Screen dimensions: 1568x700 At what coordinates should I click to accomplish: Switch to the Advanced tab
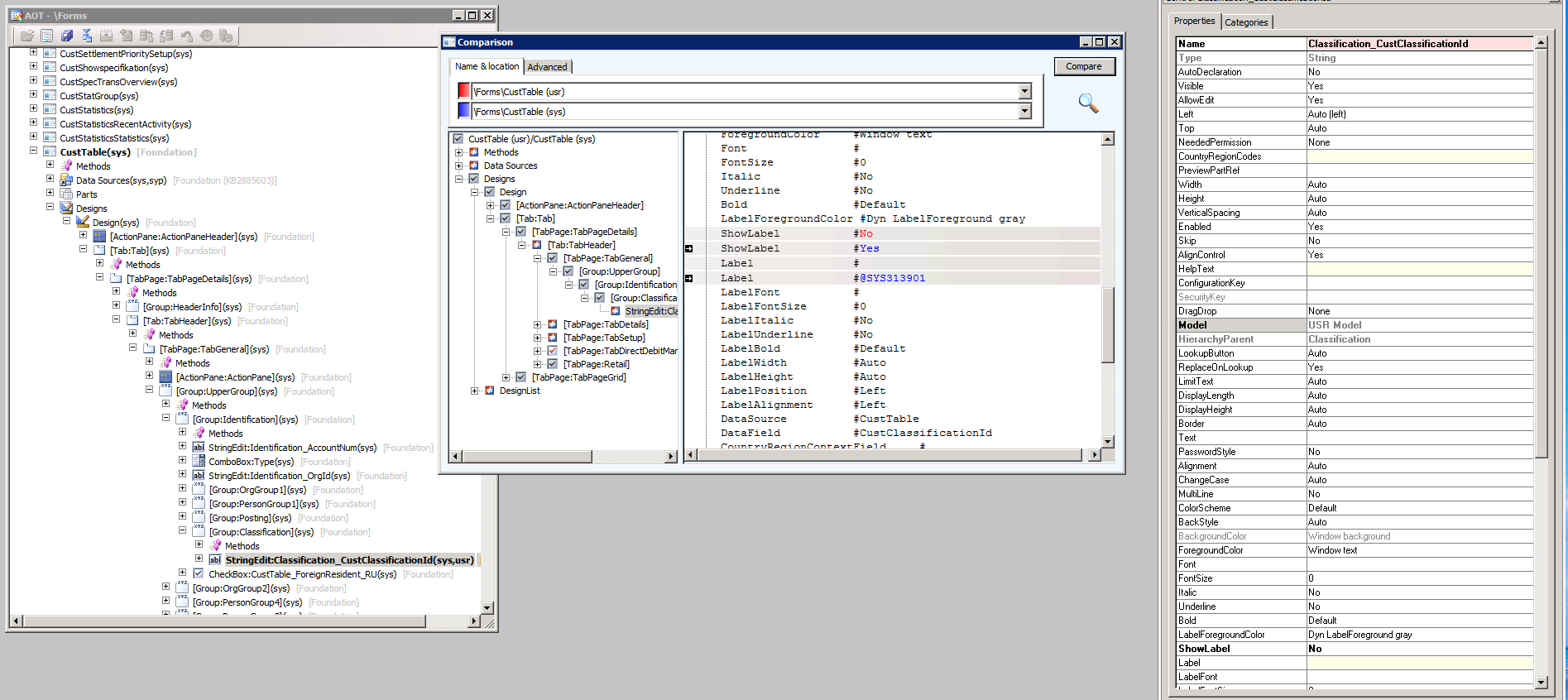[547, 67]
